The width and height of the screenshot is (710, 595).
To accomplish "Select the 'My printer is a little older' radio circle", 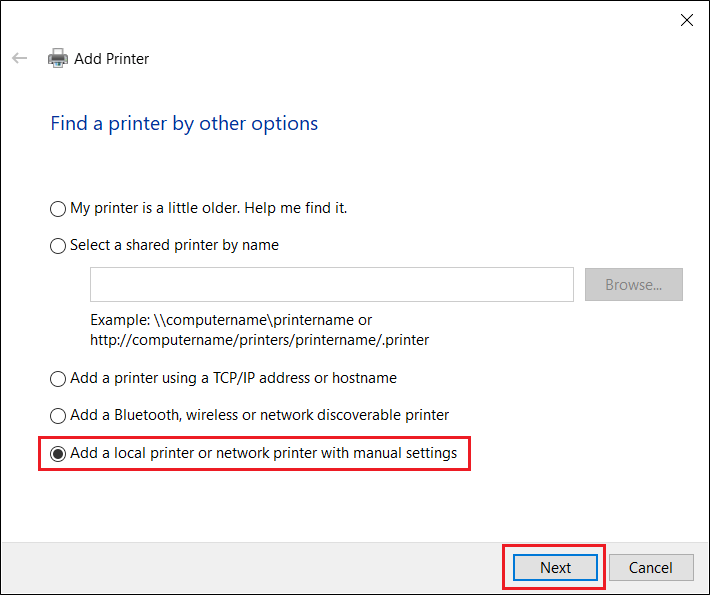I will tap(58, 209).
